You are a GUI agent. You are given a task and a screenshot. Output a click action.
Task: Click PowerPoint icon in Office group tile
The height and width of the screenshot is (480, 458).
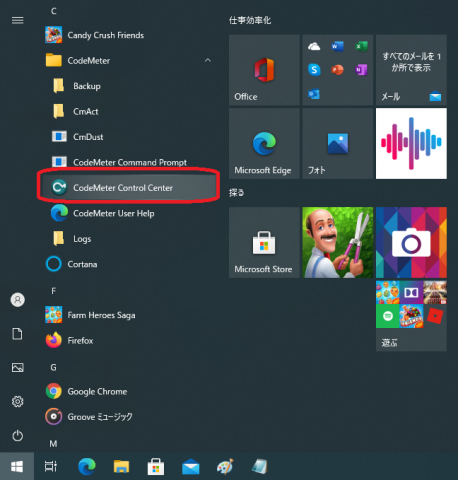(337, 70)
